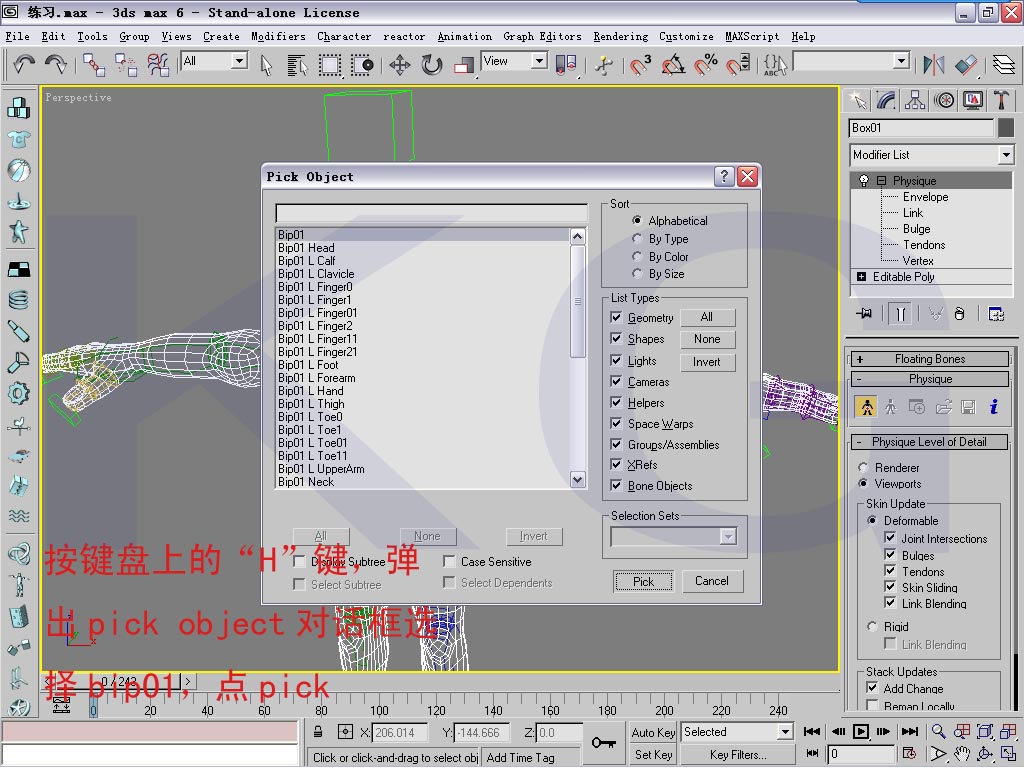This screenshot has width=1024, height=768.
Task: Uncheck Joint Intersections option
Action: click(x=889, y=537)
